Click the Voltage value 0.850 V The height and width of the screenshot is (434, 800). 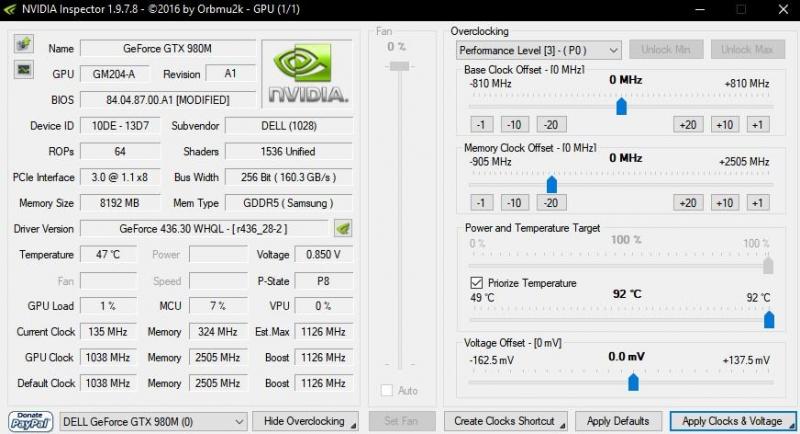(x=323, y=254)
